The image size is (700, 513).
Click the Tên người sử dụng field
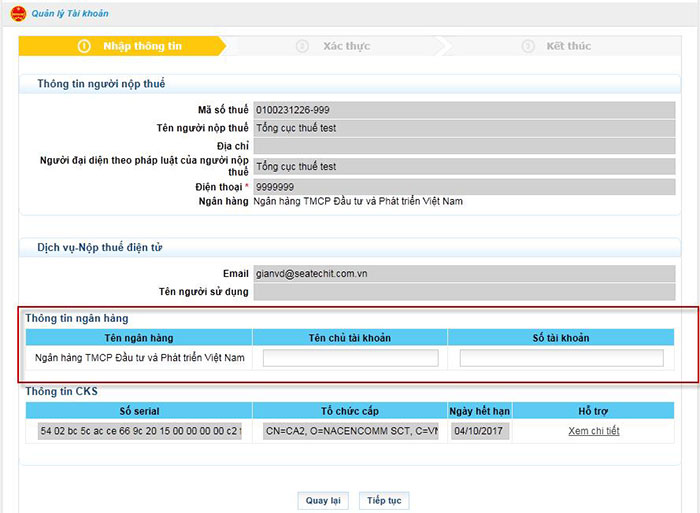[464, 292]
